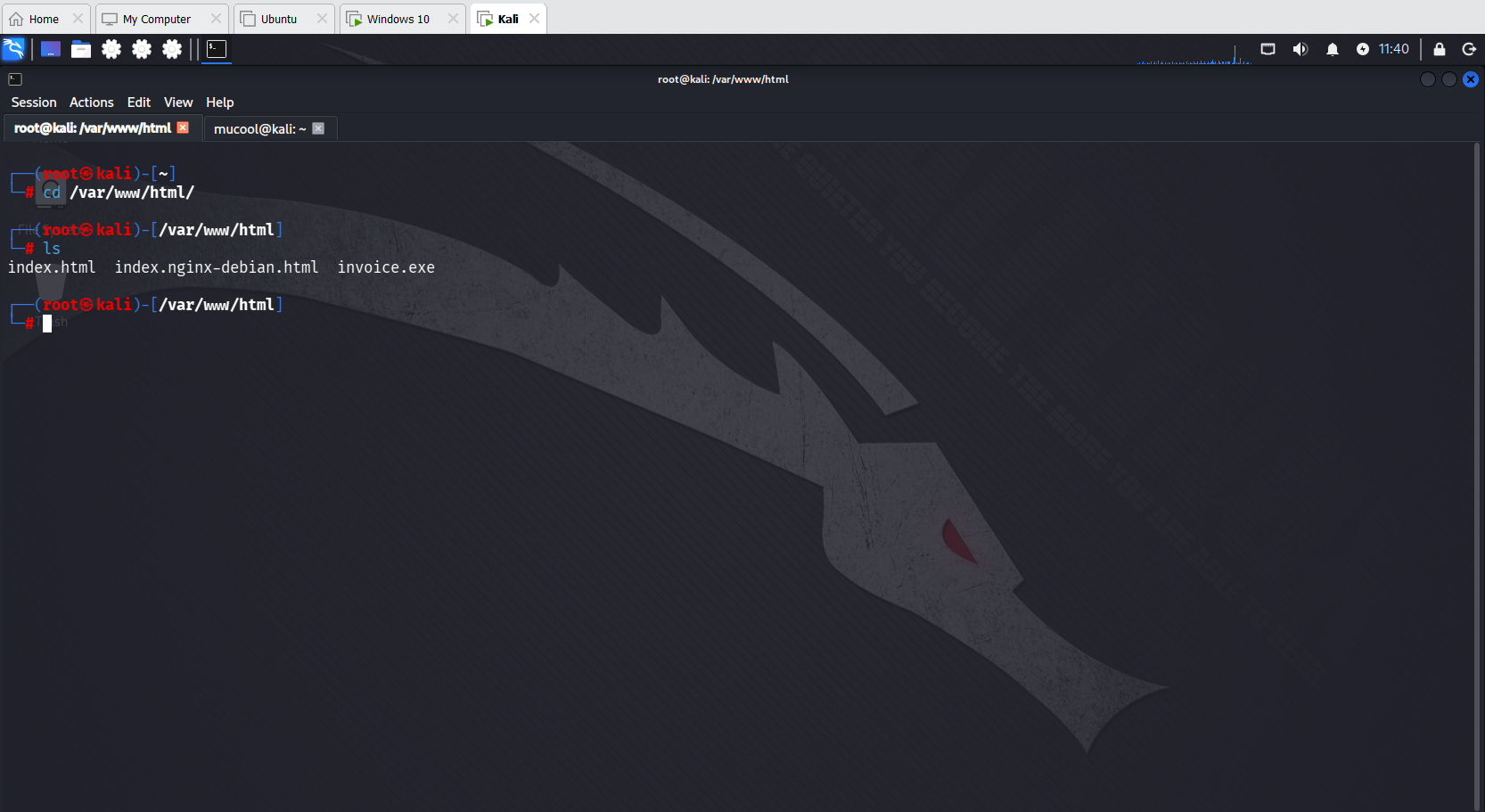Image resolution: width=1485 pixels, height=812 pixels.
Task: Maximize the terminal window
Action: pyautogui.click(x=1449, y=79)
